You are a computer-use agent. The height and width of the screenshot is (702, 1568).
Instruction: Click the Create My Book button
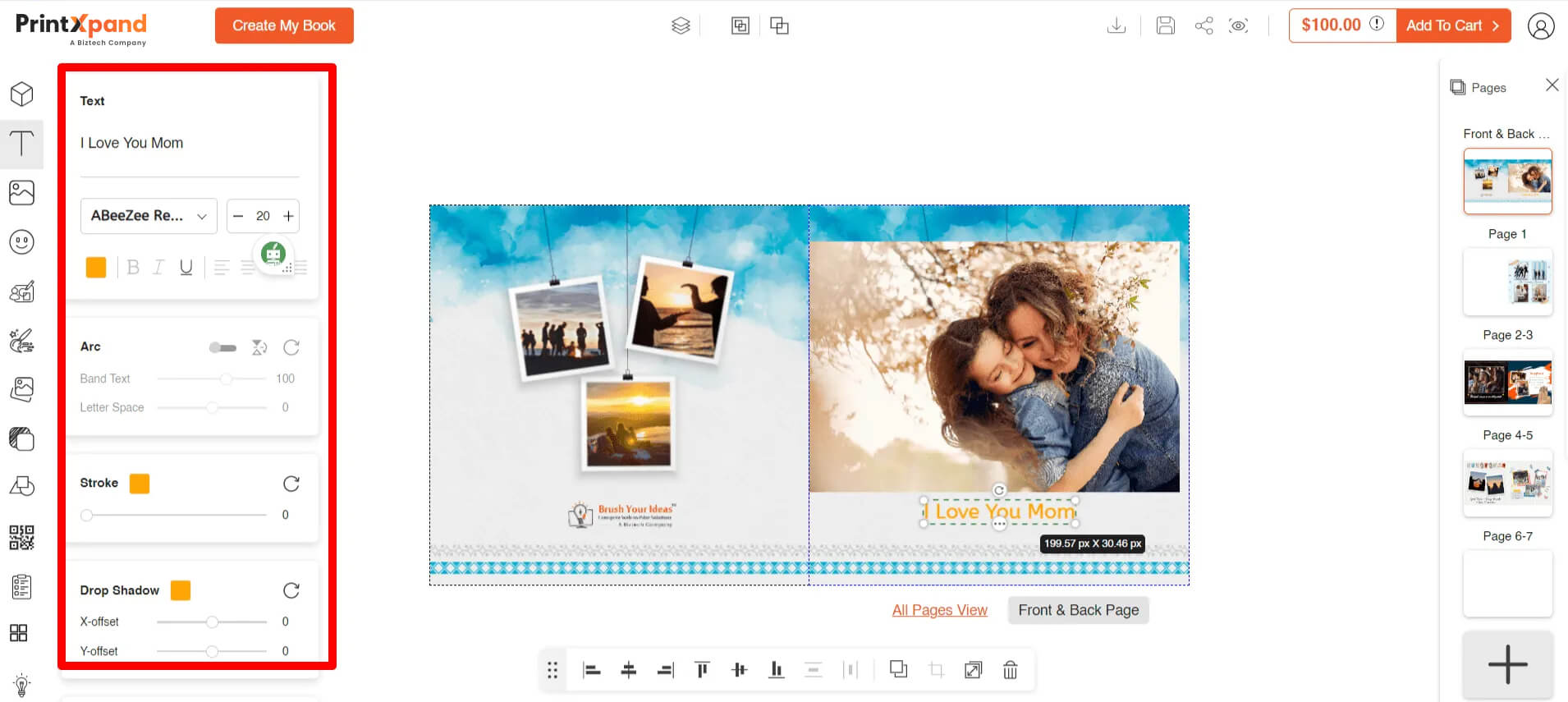coord(284,25)
